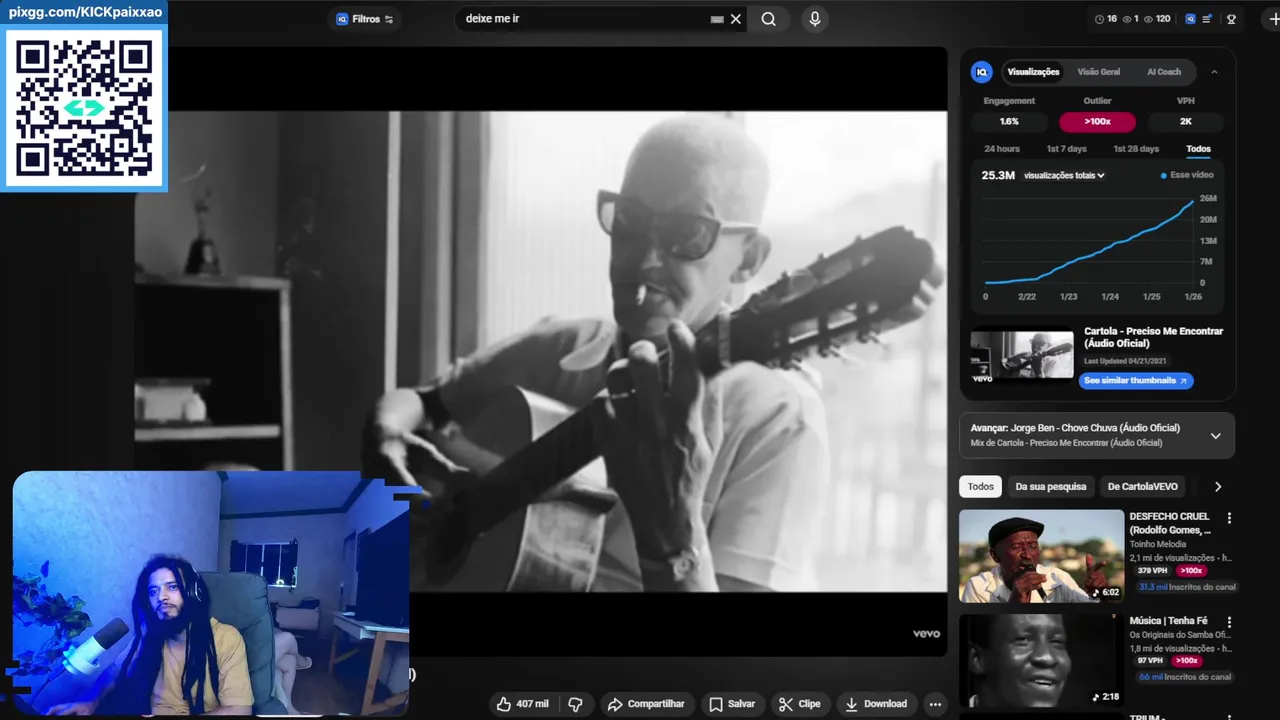Switch to the AI Coach tab
1280x720 pixels.
pyautogui.click(x=1164, y=72)
